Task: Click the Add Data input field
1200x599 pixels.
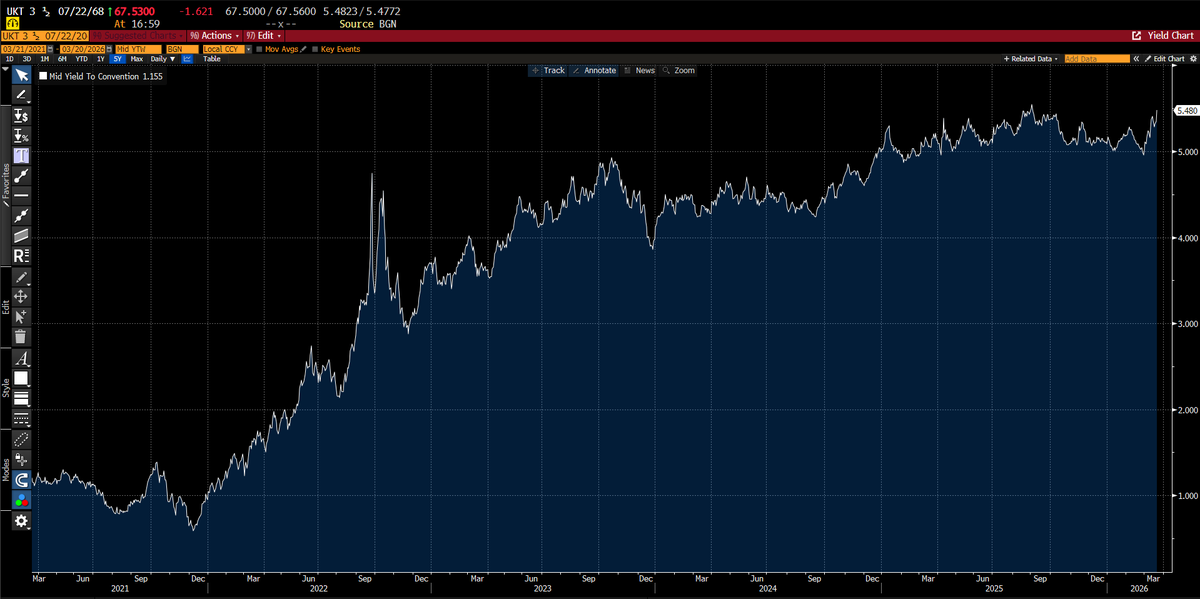Action: point(1097,59)
